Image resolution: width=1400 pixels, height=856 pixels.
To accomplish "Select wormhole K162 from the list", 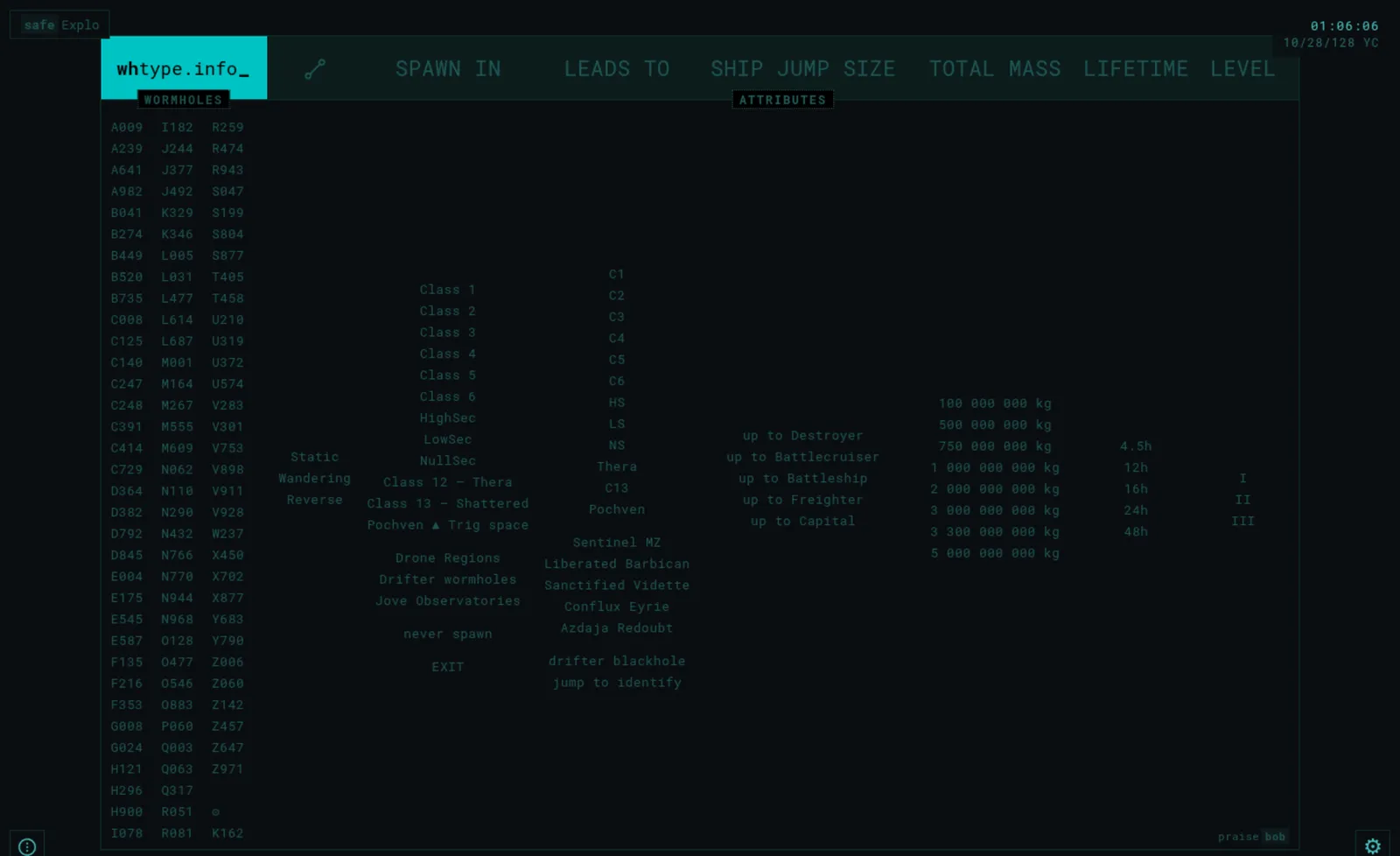I will click(227, 833).
